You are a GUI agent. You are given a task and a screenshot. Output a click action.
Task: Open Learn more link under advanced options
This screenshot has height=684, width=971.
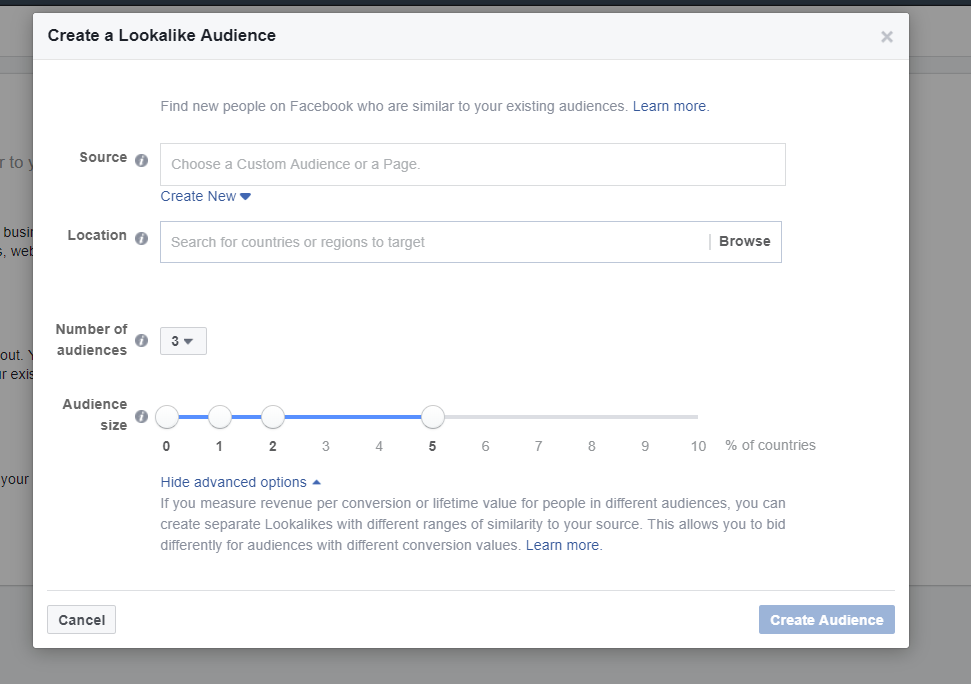tap(563, 545)
